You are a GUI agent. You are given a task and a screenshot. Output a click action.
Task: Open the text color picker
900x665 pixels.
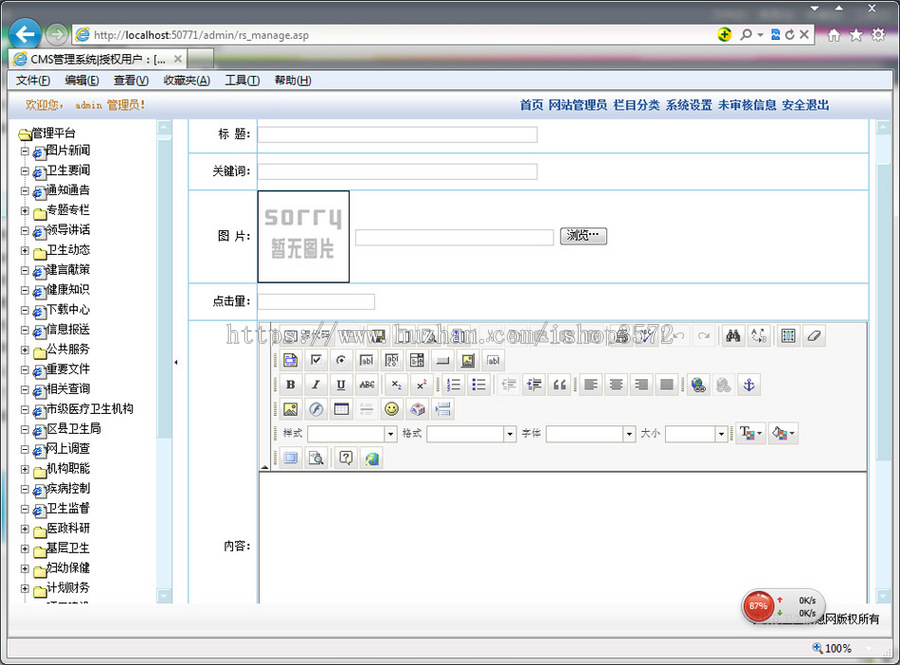click(x=751, y=433)
